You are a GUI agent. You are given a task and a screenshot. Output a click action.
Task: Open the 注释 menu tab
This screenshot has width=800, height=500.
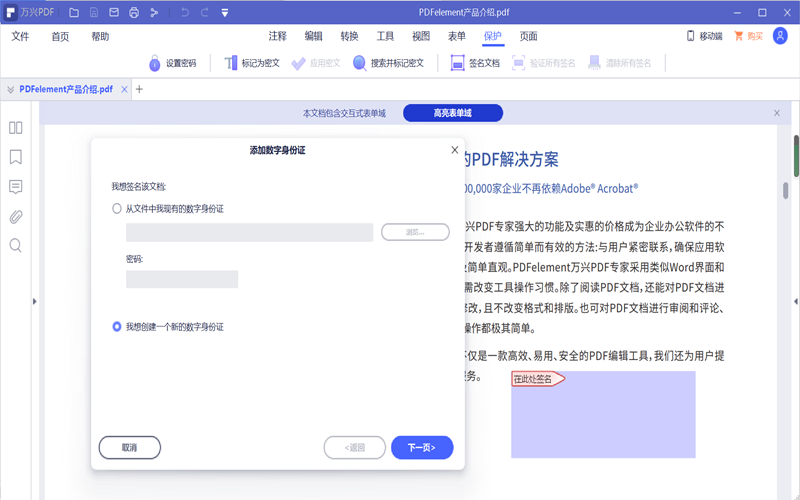[x=277, y=36]
